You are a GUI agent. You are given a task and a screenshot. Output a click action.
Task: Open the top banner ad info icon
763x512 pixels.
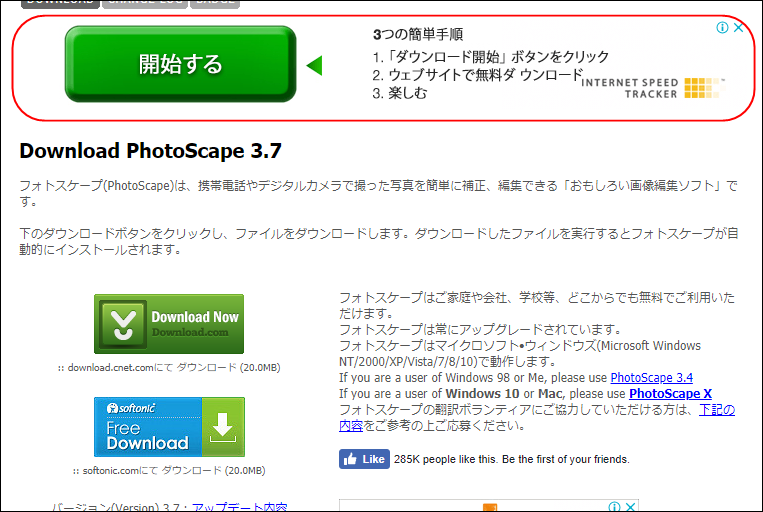coord(722,28)
